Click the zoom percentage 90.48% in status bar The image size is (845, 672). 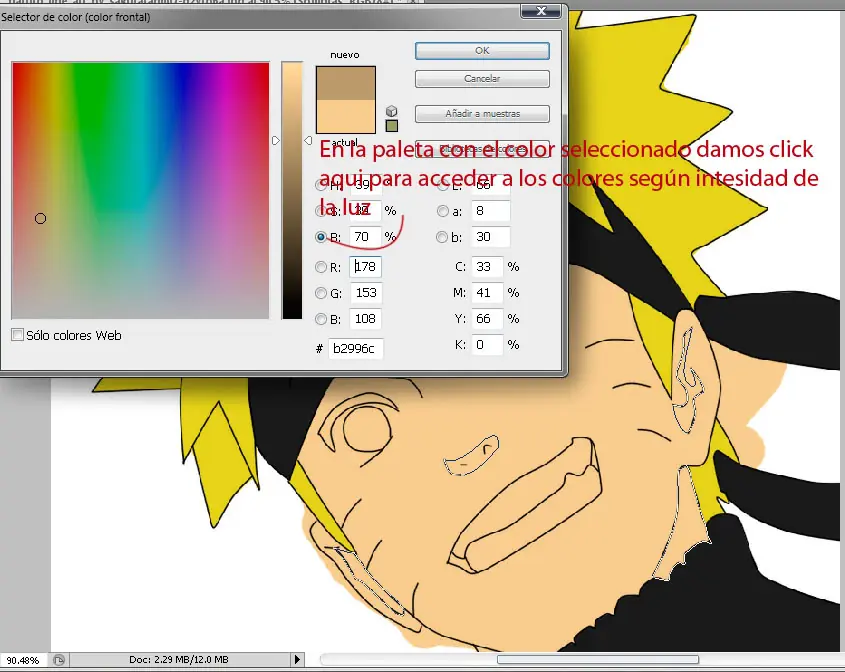coord(23,660)
